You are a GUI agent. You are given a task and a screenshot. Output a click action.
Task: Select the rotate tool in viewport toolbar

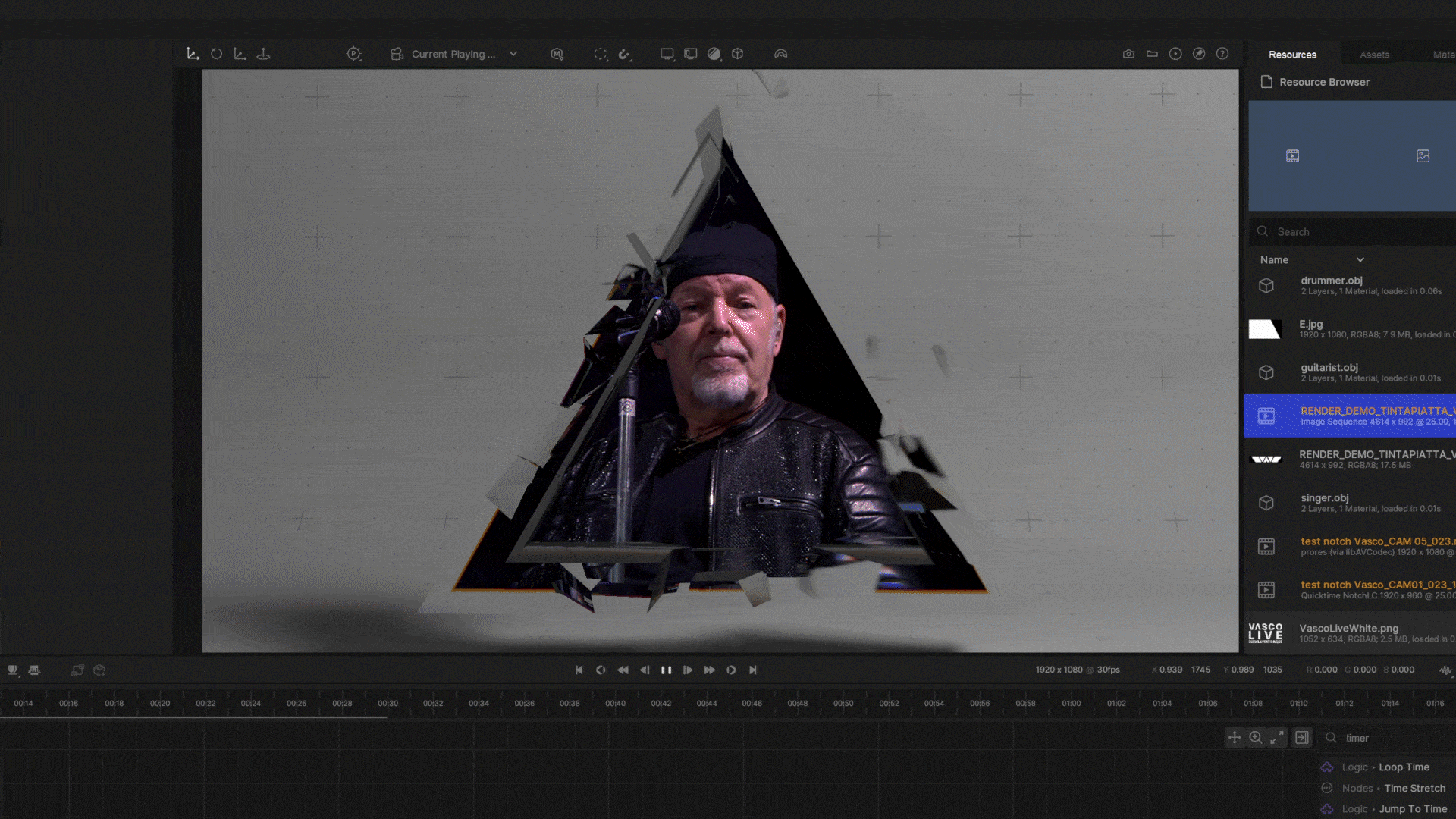[216, 54]
